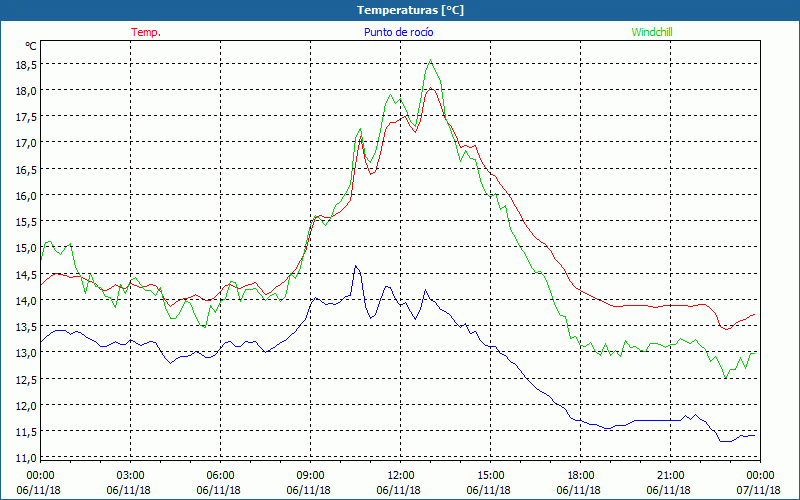Viewport: 800px width, 500px height.
Task: Click the green windchill peak near 13:00
Action: [x=431, y=60]
